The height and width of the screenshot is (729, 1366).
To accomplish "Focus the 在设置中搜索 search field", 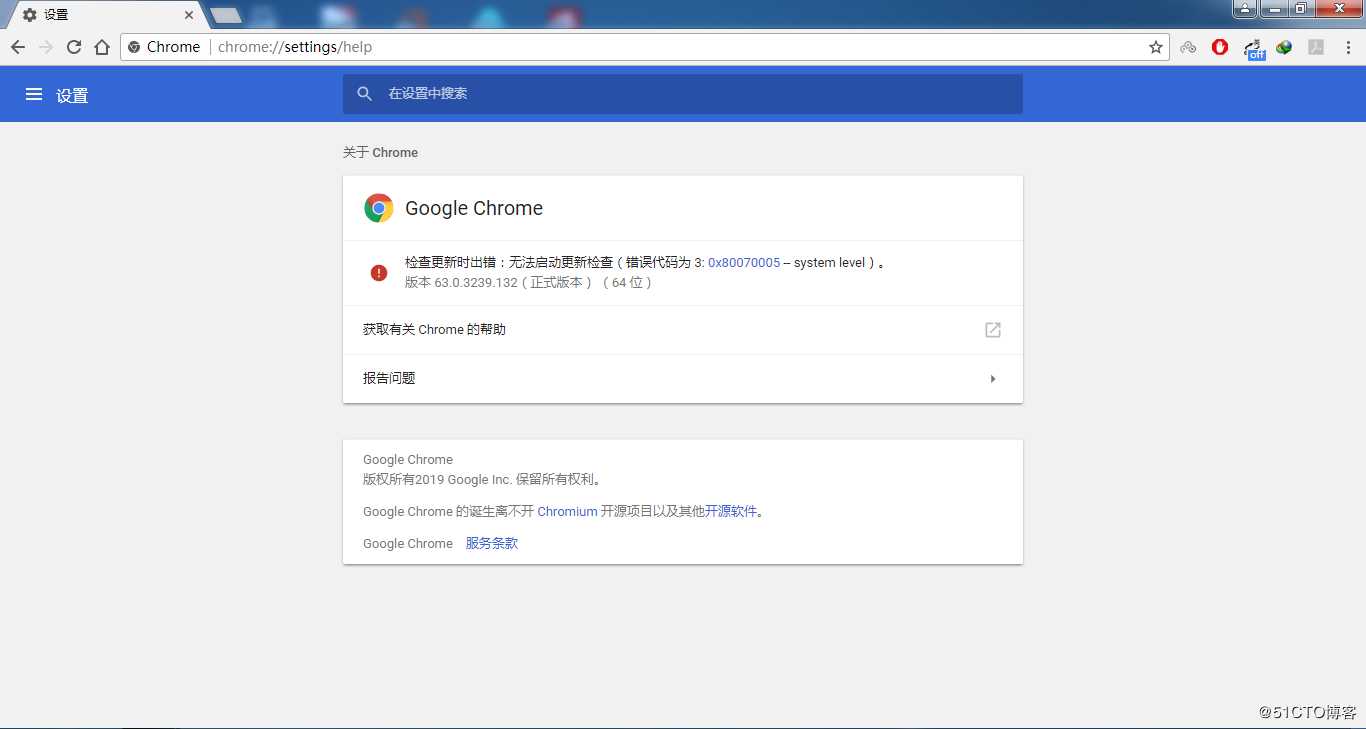I will pos(683,94).
